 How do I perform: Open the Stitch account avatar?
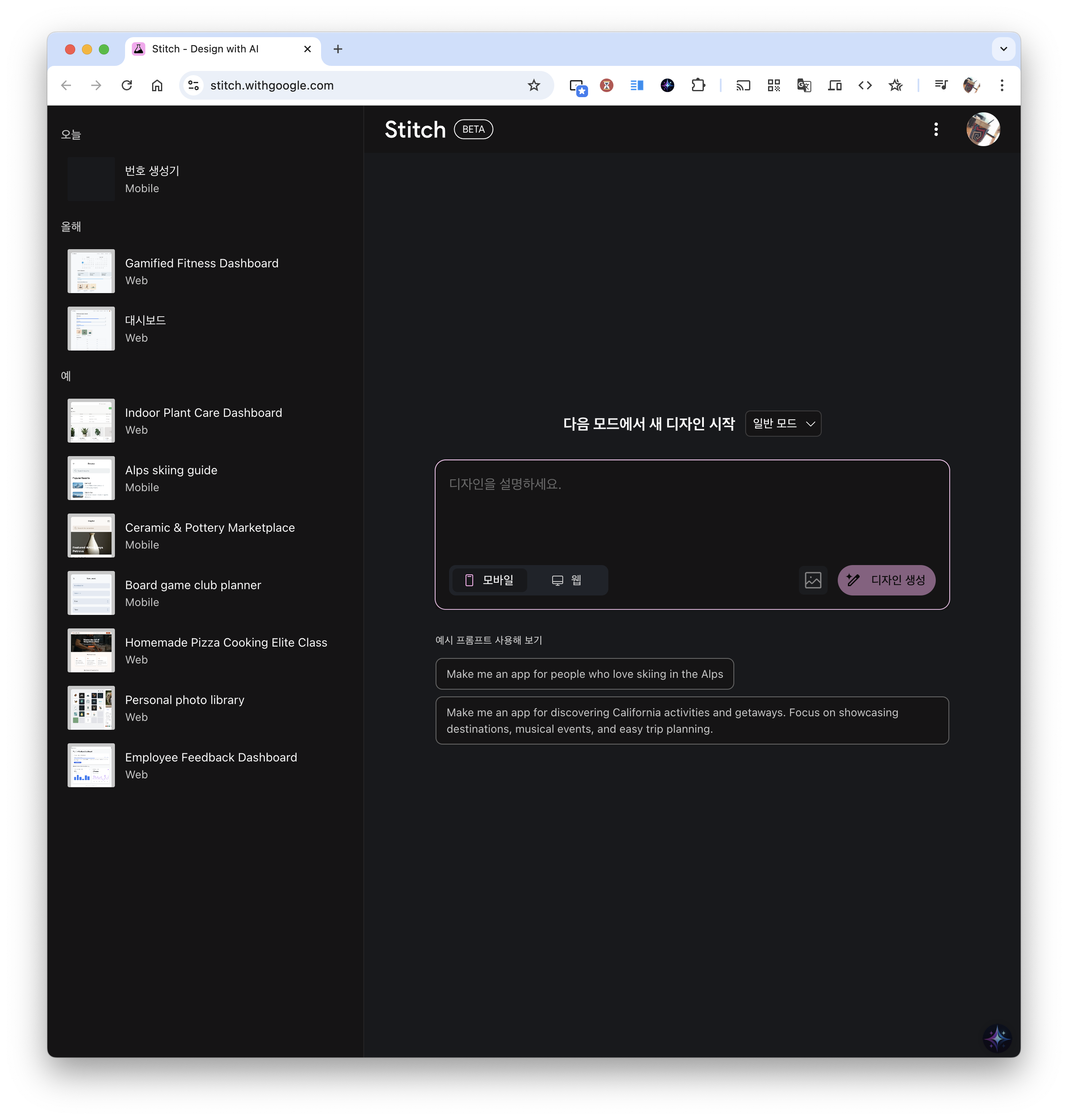click(x=983, y=129)
